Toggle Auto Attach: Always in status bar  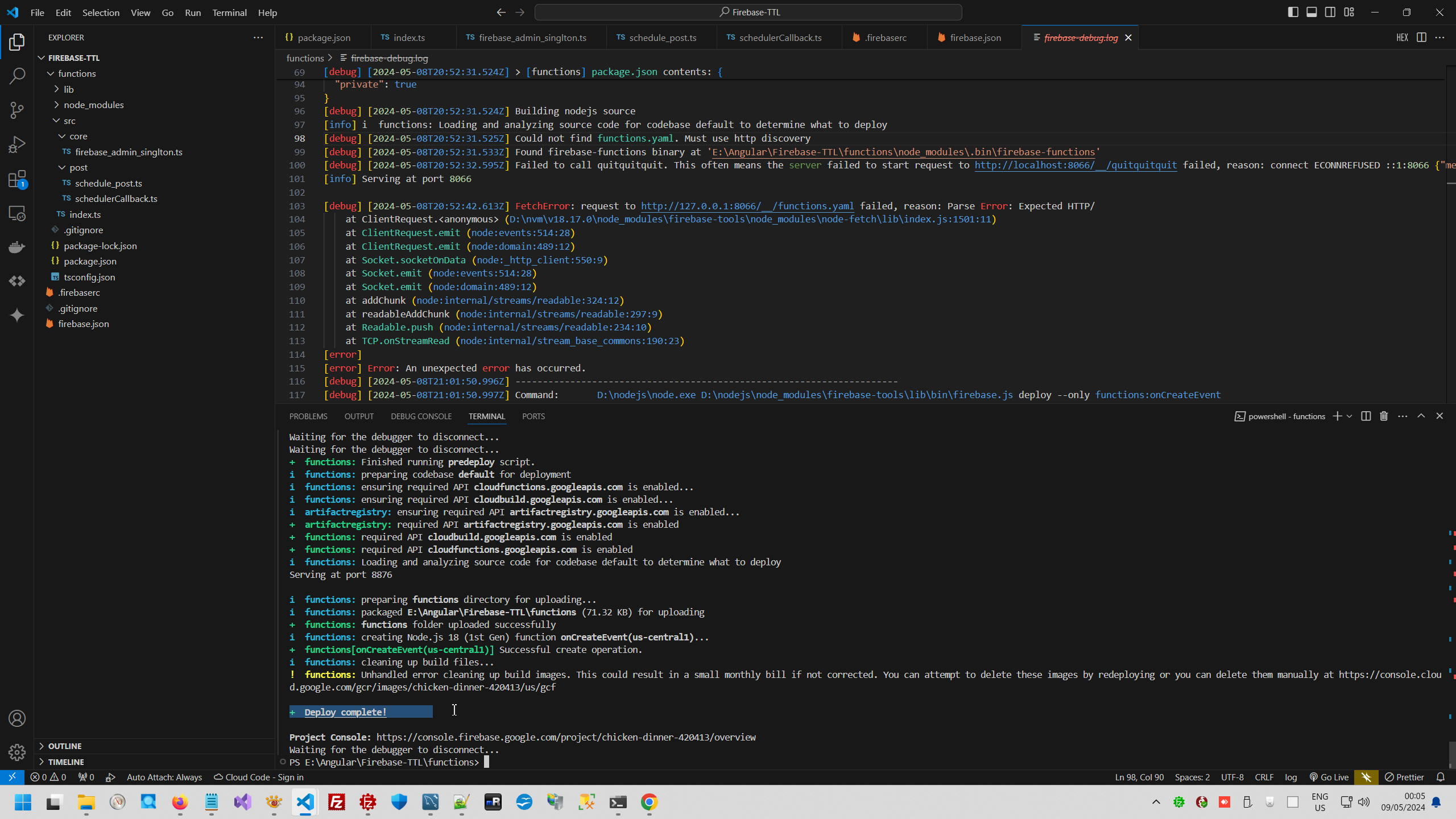pyautogui.click(x=164, y=777)
